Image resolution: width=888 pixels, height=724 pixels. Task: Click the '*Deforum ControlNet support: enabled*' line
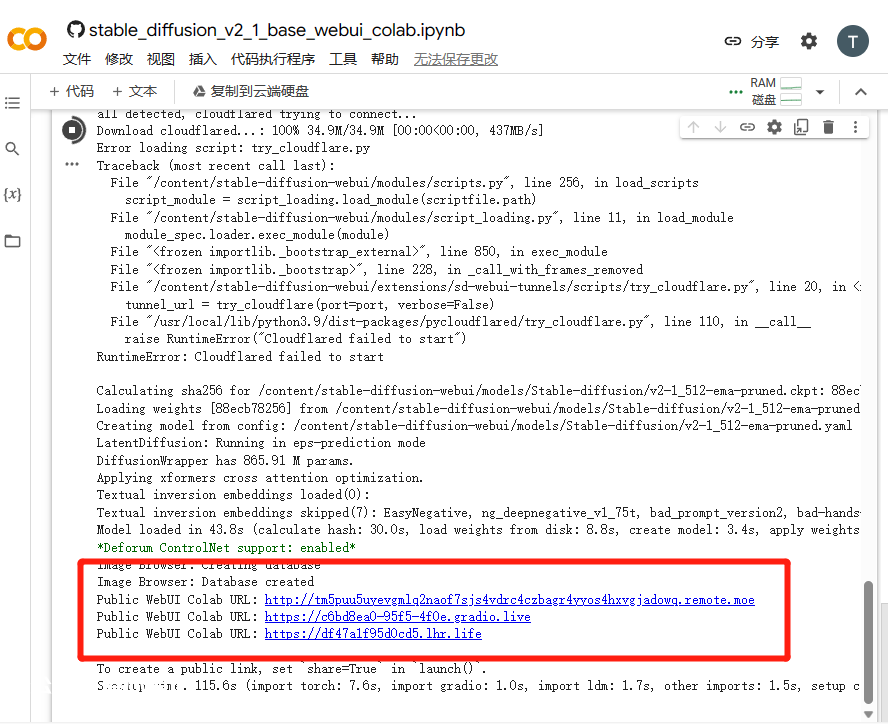point(226,547)
